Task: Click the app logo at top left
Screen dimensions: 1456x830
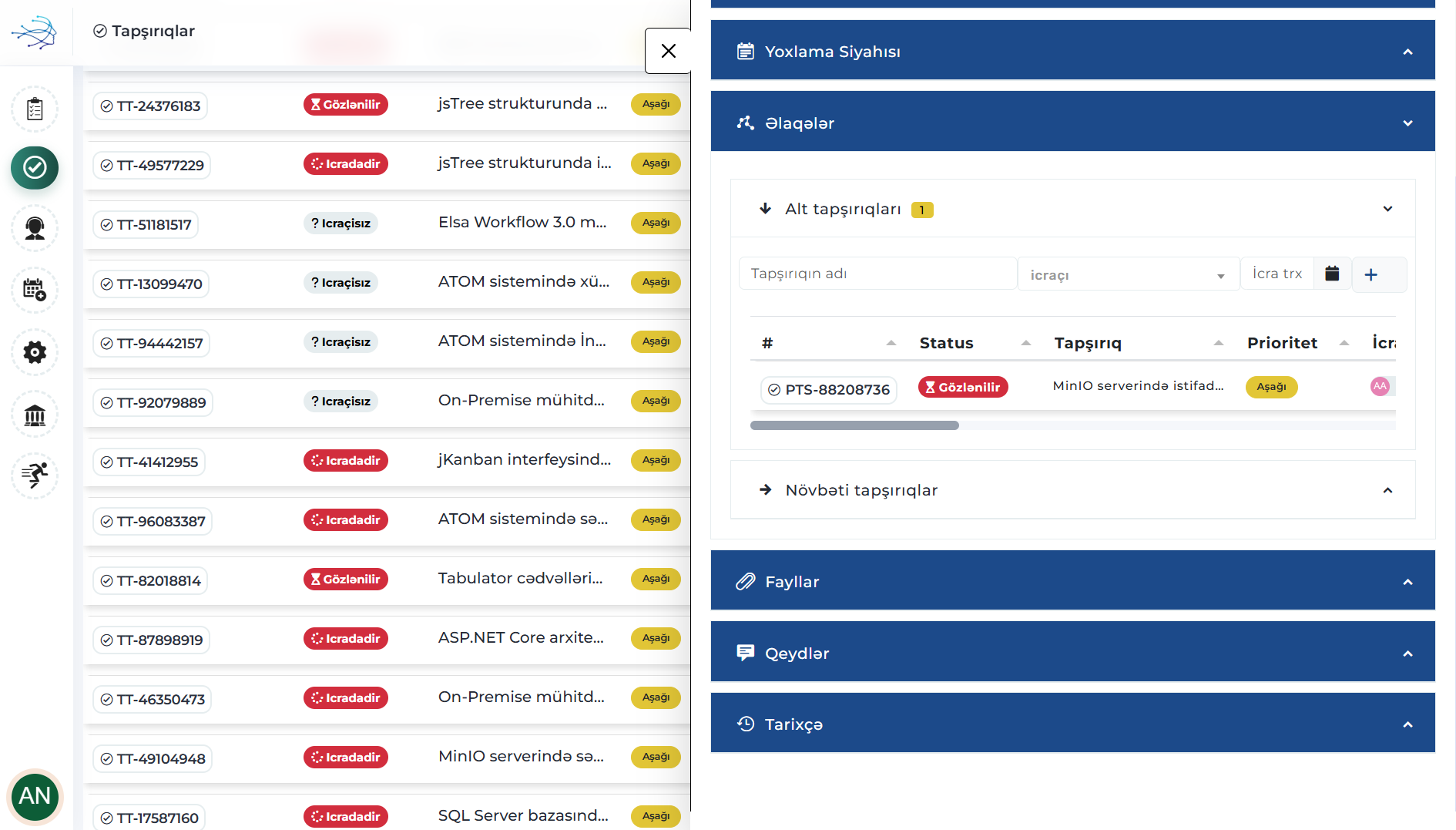Action: click(x=34, y=32)
